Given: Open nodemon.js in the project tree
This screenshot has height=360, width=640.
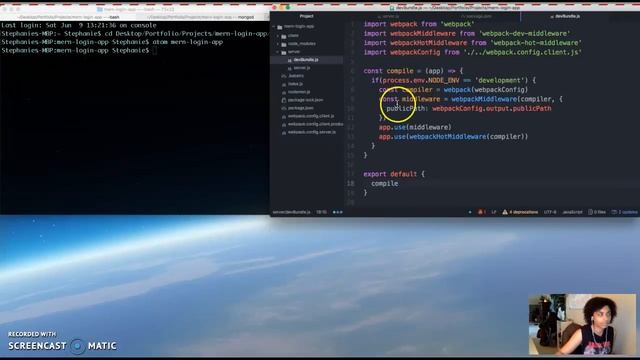Looking at the screenshot, I should click(299, 92).
